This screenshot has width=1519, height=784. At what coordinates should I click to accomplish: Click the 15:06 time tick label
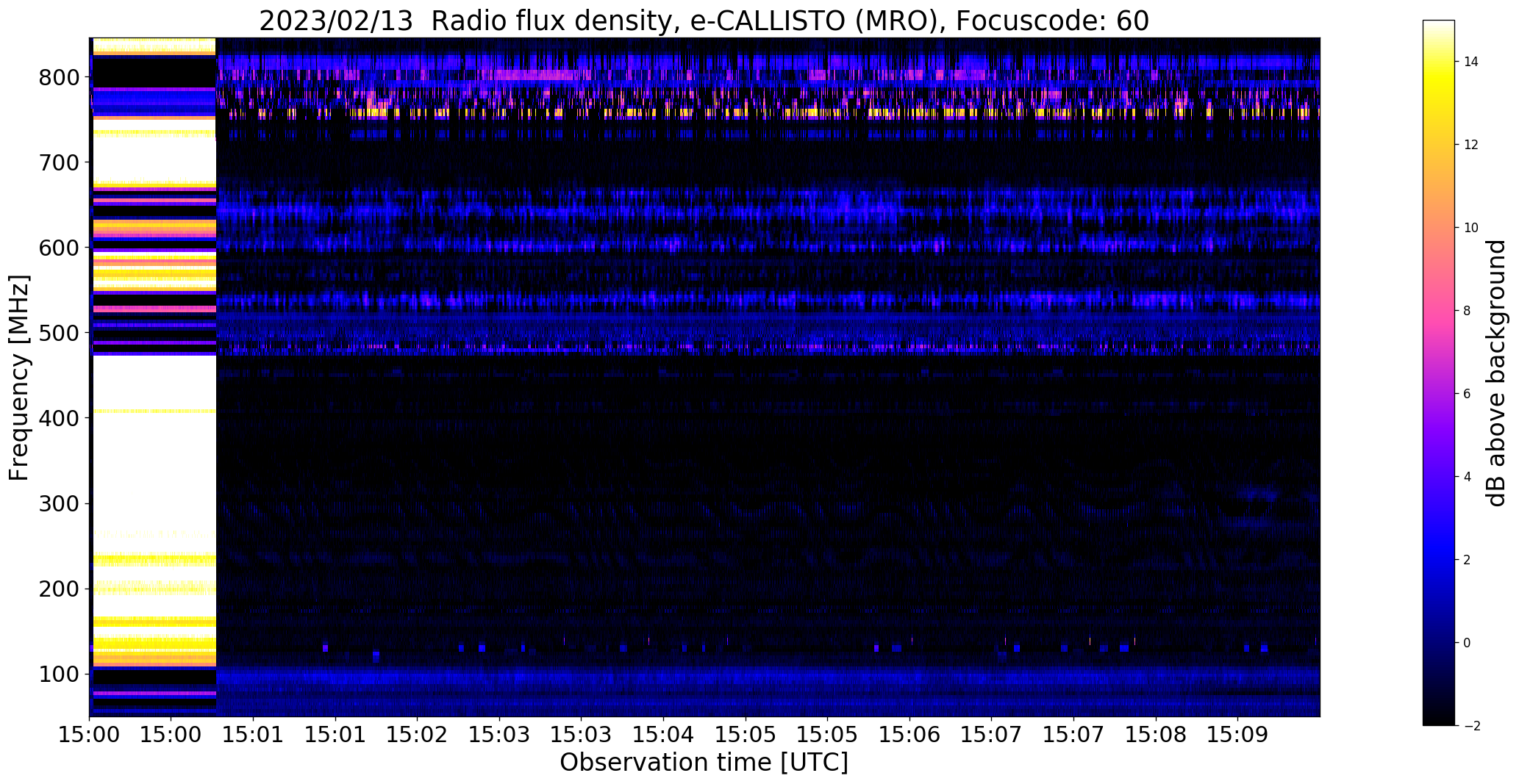click(x=909, y=734)
